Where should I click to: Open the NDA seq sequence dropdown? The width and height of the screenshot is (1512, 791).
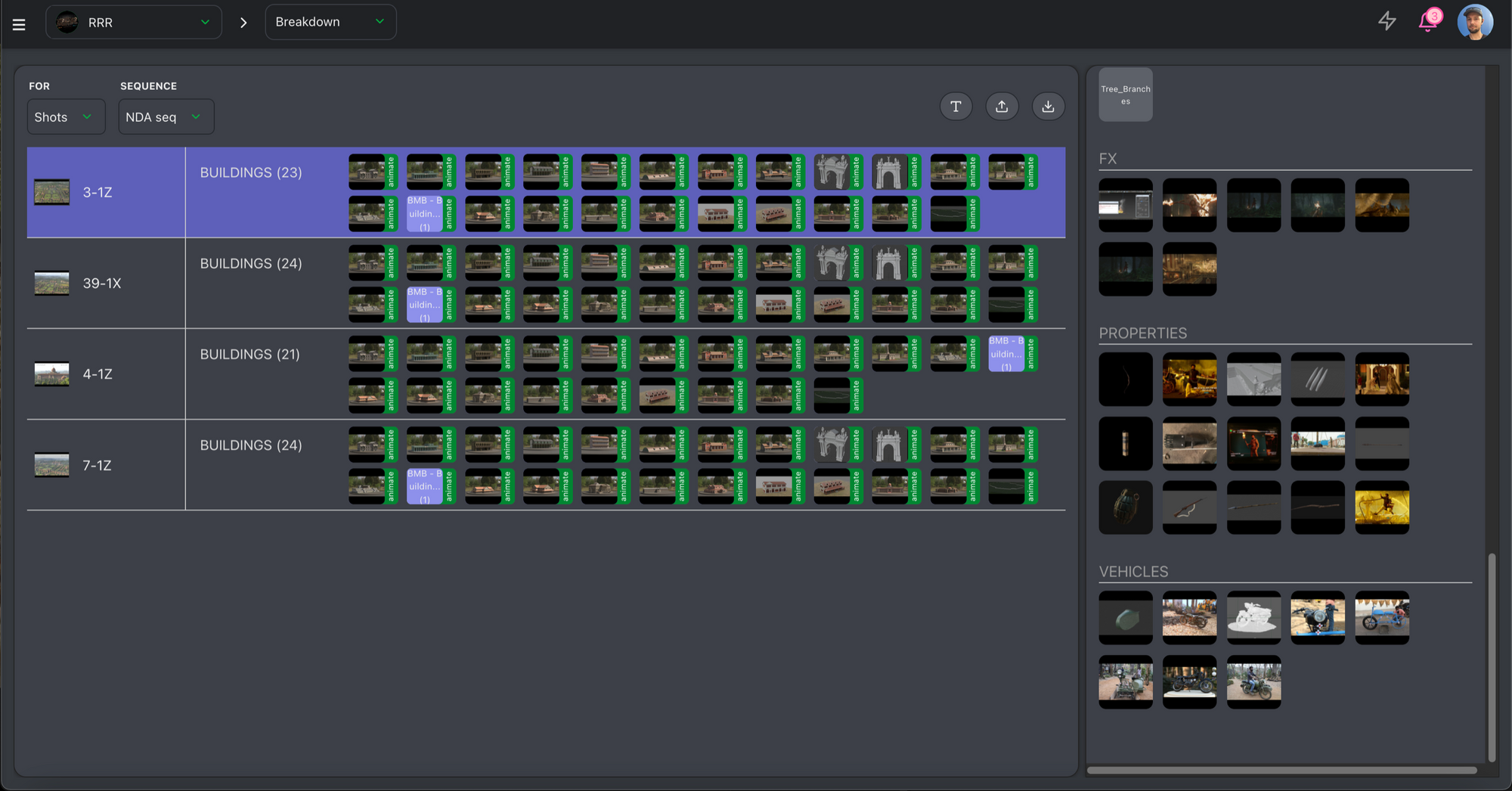166,117
